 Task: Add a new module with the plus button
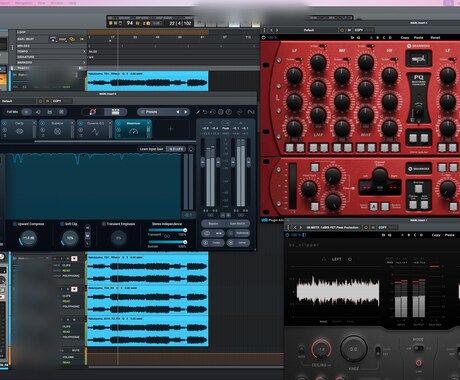click(170, 129)
